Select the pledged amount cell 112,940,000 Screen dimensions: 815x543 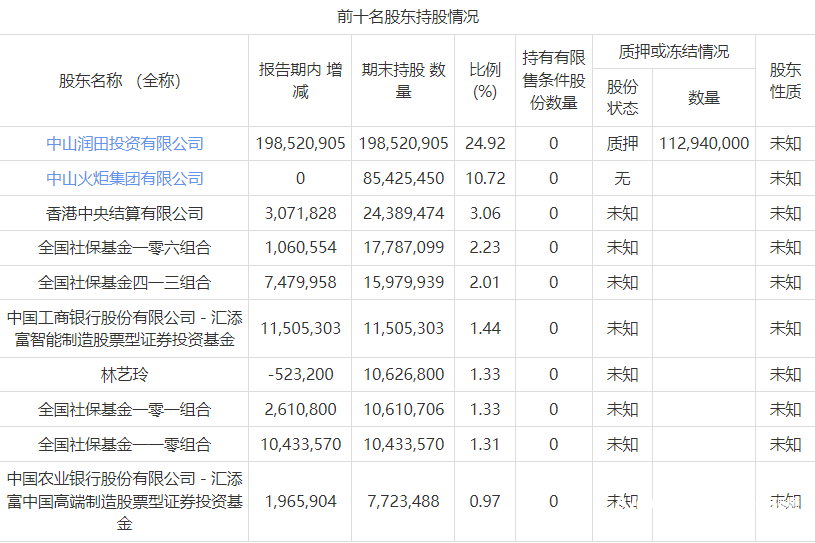click(704, 144)
